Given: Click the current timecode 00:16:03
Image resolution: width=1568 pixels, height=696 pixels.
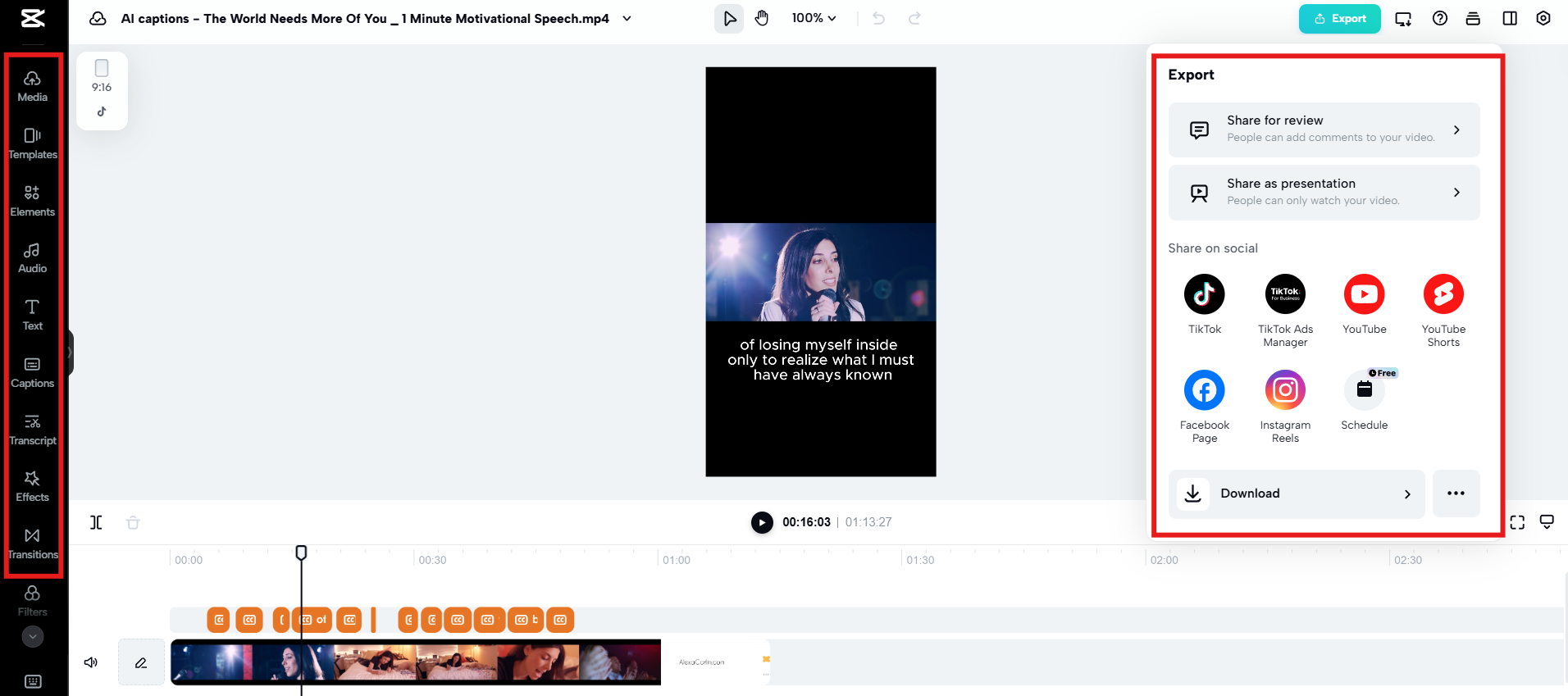Looking at the screenshot, I should [806, 522].
